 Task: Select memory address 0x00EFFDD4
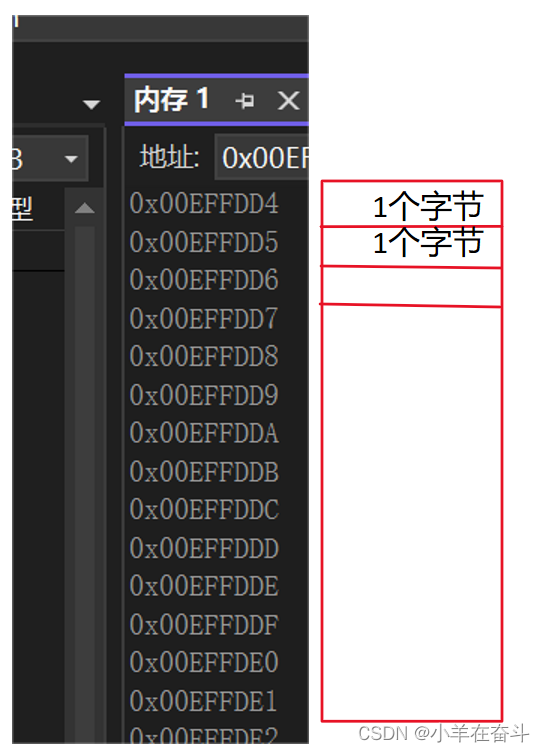point(204,203)
